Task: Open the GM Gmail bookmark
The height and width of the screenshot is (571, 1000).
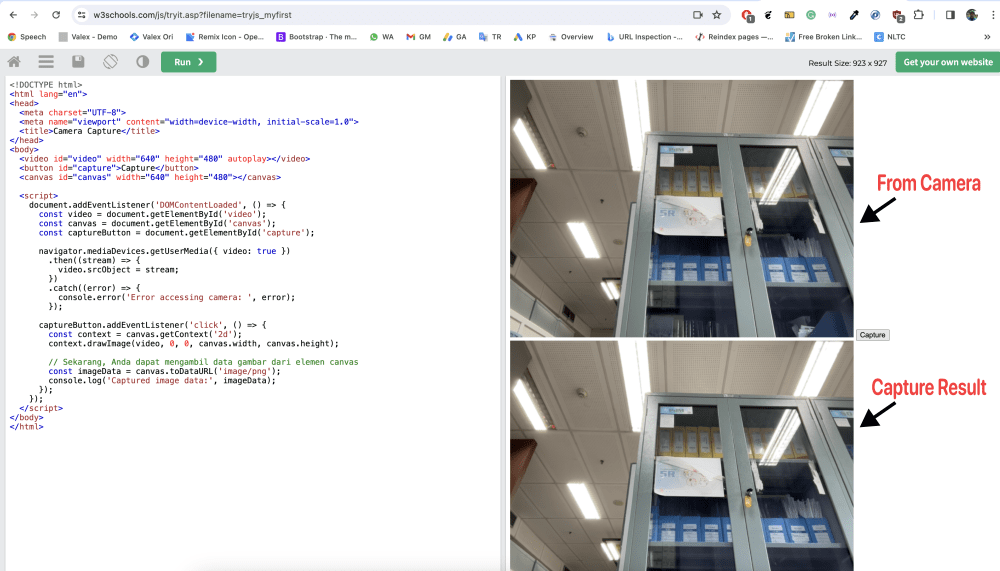Action: tap(418, 37)
